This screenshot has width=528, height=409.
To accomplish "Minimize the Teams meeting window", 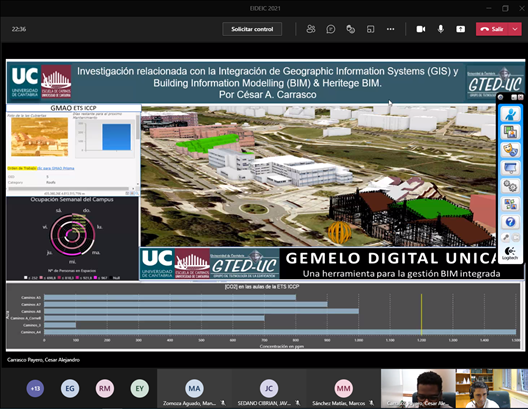I will click(489, 8).
